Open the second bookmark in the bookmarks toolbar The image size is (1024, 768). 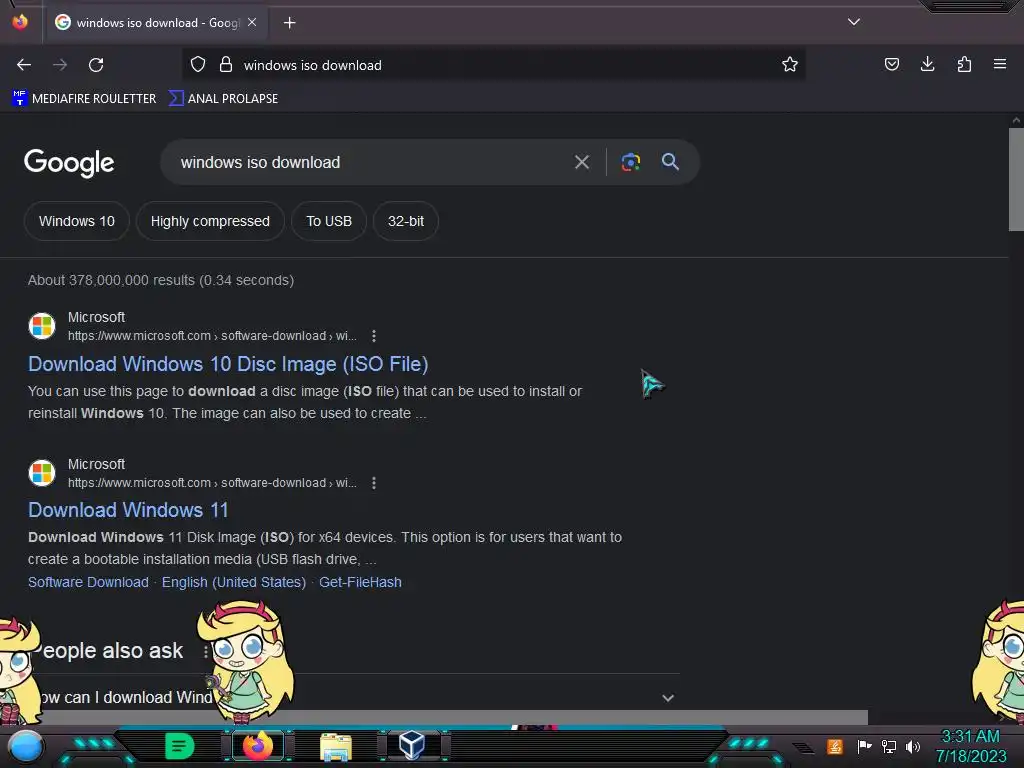pos(223,99)
